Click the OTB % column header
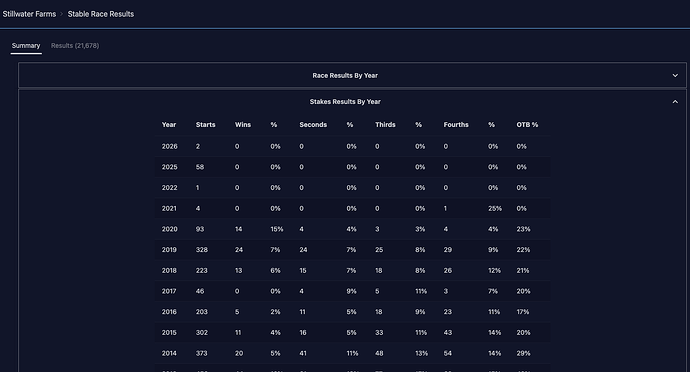 tap(527, 125)
